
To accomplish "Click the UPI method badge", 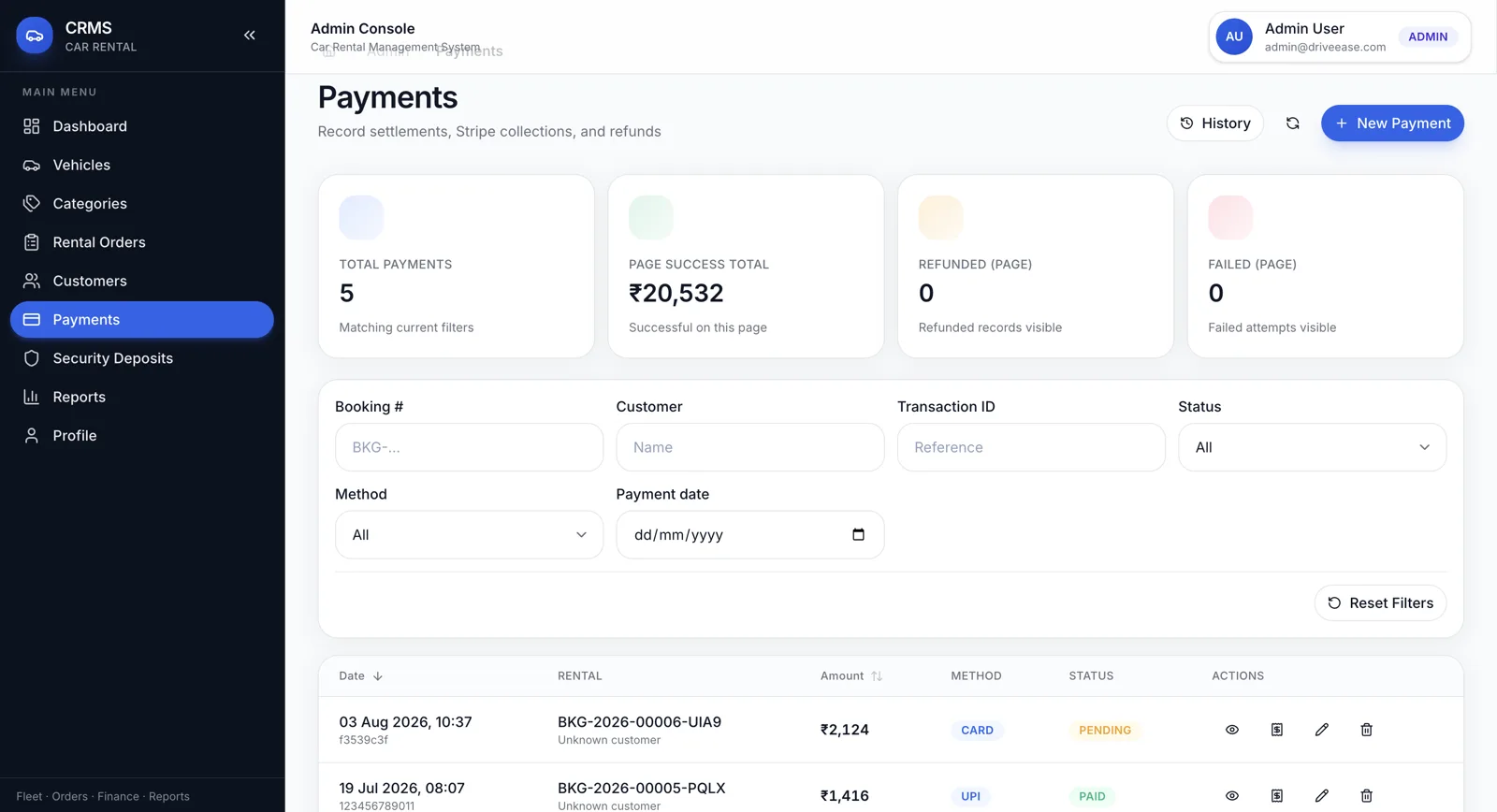I will tap(970, 797).
